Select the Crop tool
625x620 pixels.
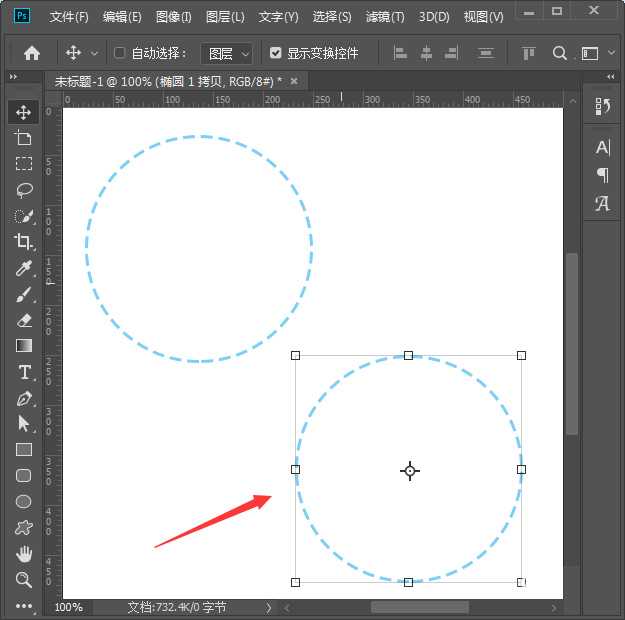click(x=24, y=241)
